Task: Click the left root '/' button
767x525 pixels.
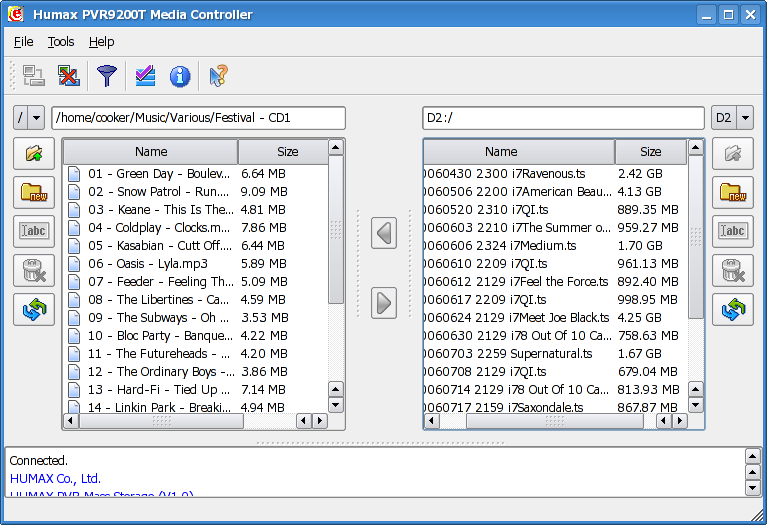Action: [x=21, y=118]
